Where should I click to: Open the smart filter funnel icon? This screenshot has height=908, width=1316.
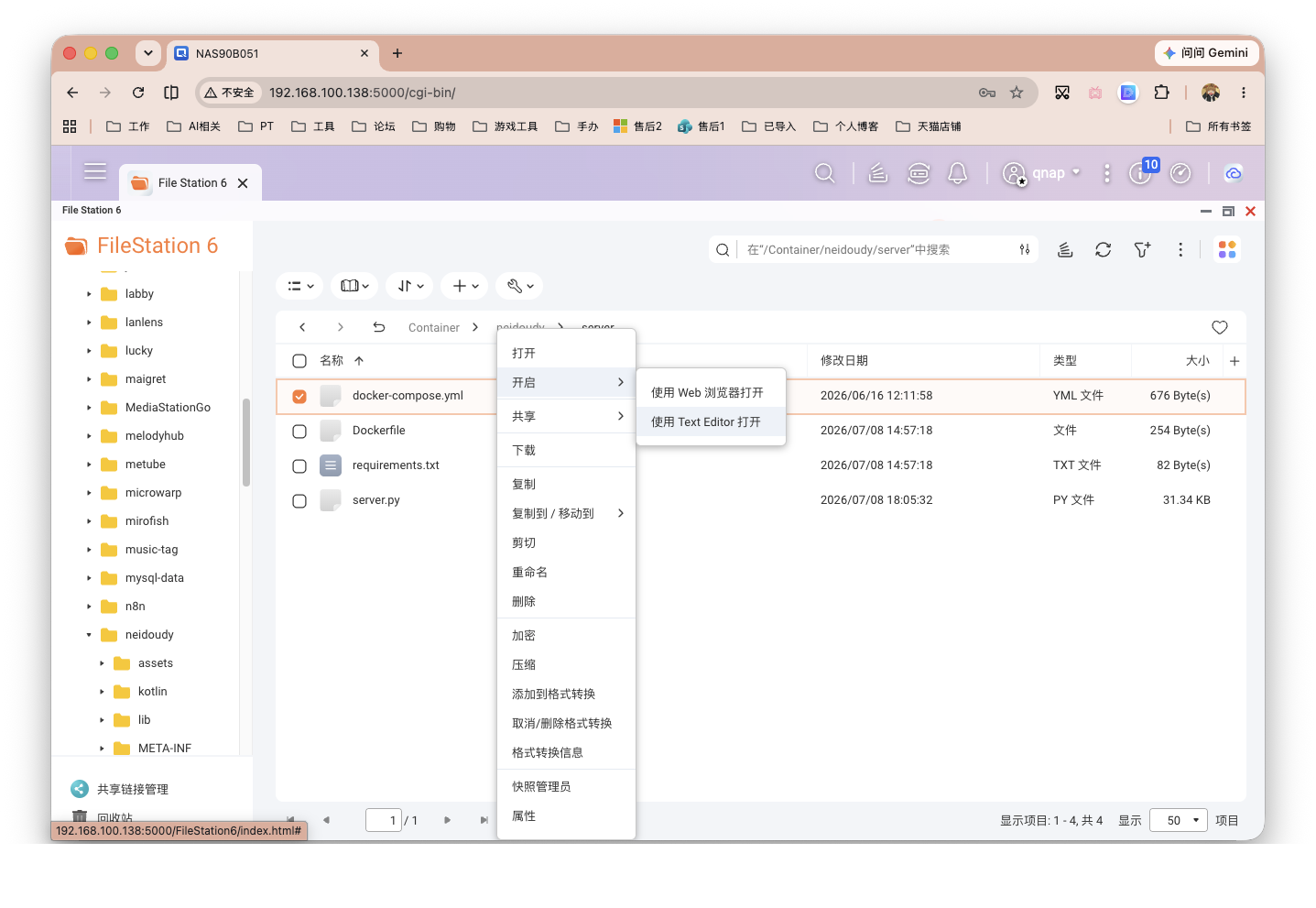(1142, 249)
